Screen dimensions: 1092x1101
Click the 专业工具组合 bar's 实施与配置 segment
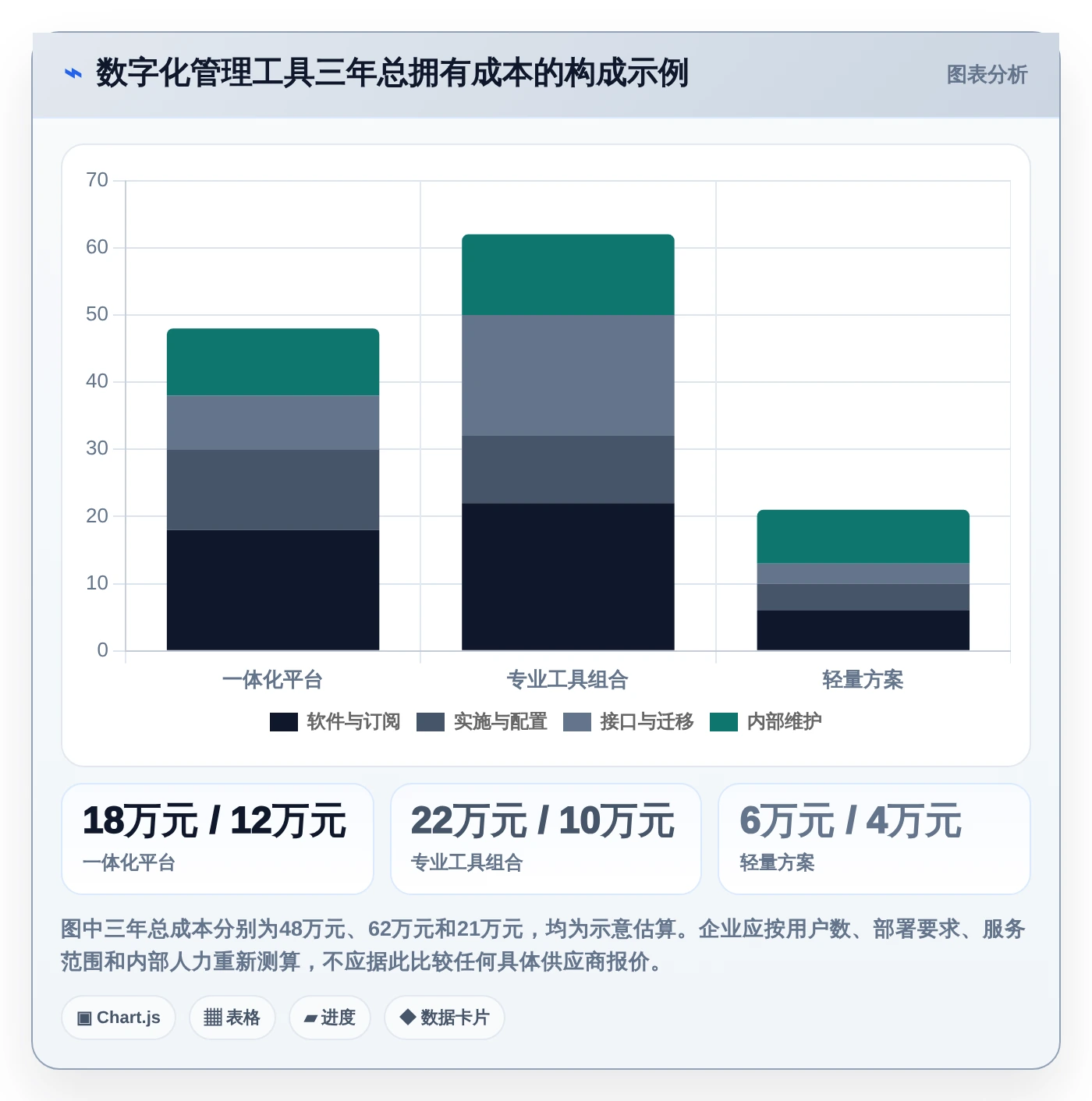pos(568,469)
